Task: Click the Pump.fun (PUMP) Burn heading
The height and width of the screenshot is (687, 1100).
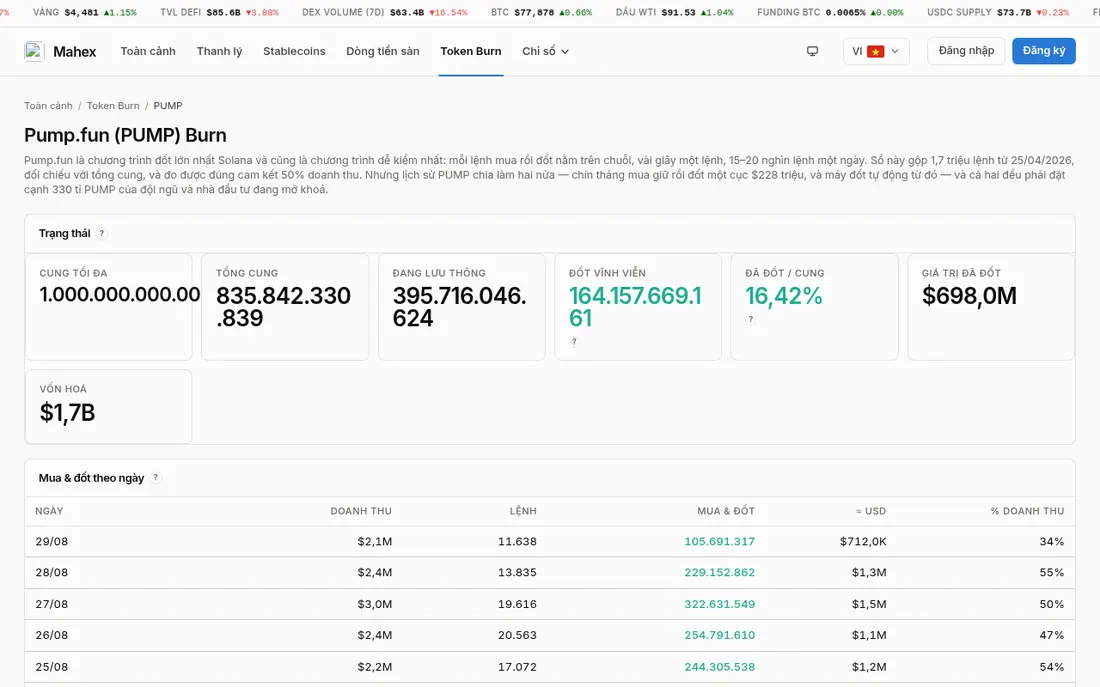Action: tap(126, 135)
